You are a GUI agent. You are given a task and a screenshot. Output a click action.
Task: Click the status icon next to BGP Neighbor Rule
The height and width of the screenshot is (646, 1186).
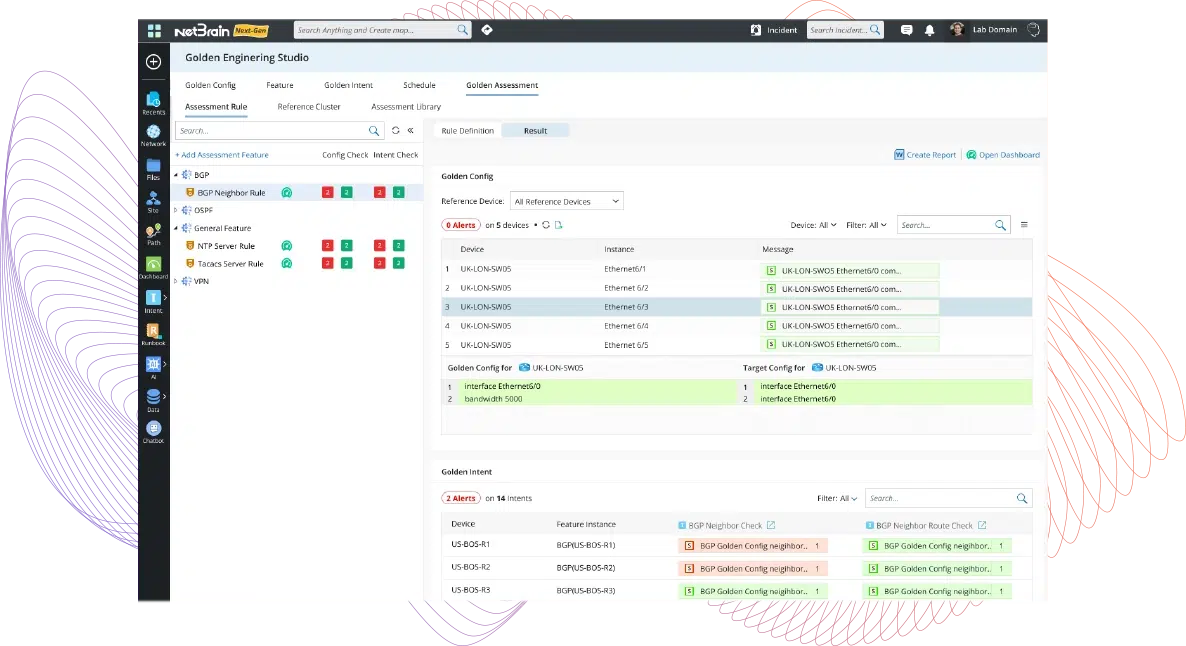(x=287, y=193)
